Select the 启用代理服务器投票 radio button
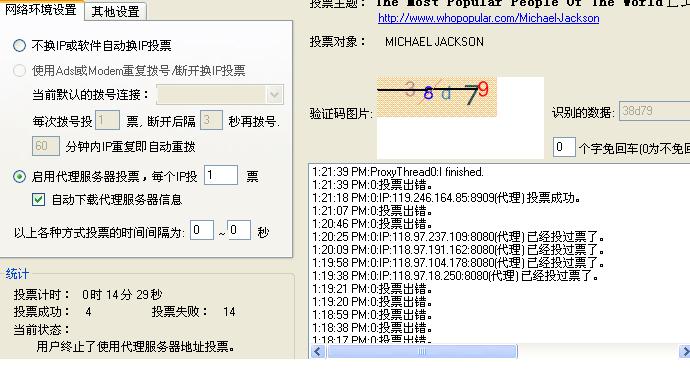Image resolution: width=690 pixels, height=384 pixels. point(19,176)
